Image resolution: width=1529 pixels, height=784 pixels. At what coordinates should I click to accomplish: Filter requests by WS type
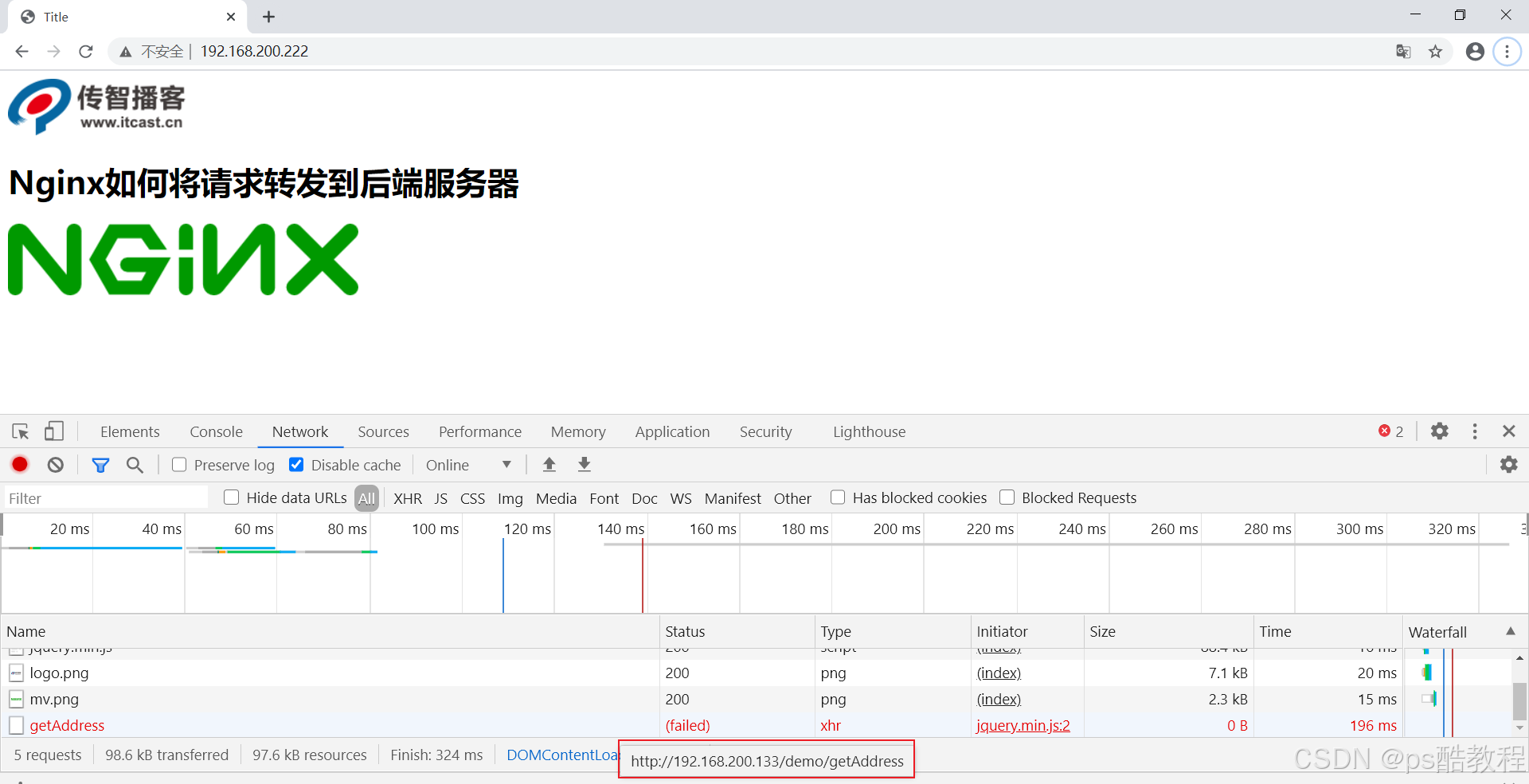coord(681,498)
